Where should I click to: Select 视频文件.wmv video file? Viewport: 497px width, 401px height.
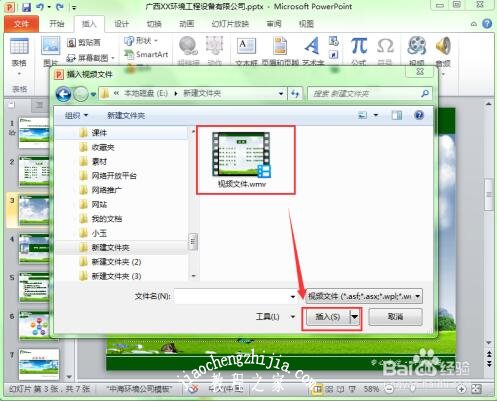click(242, 160)
